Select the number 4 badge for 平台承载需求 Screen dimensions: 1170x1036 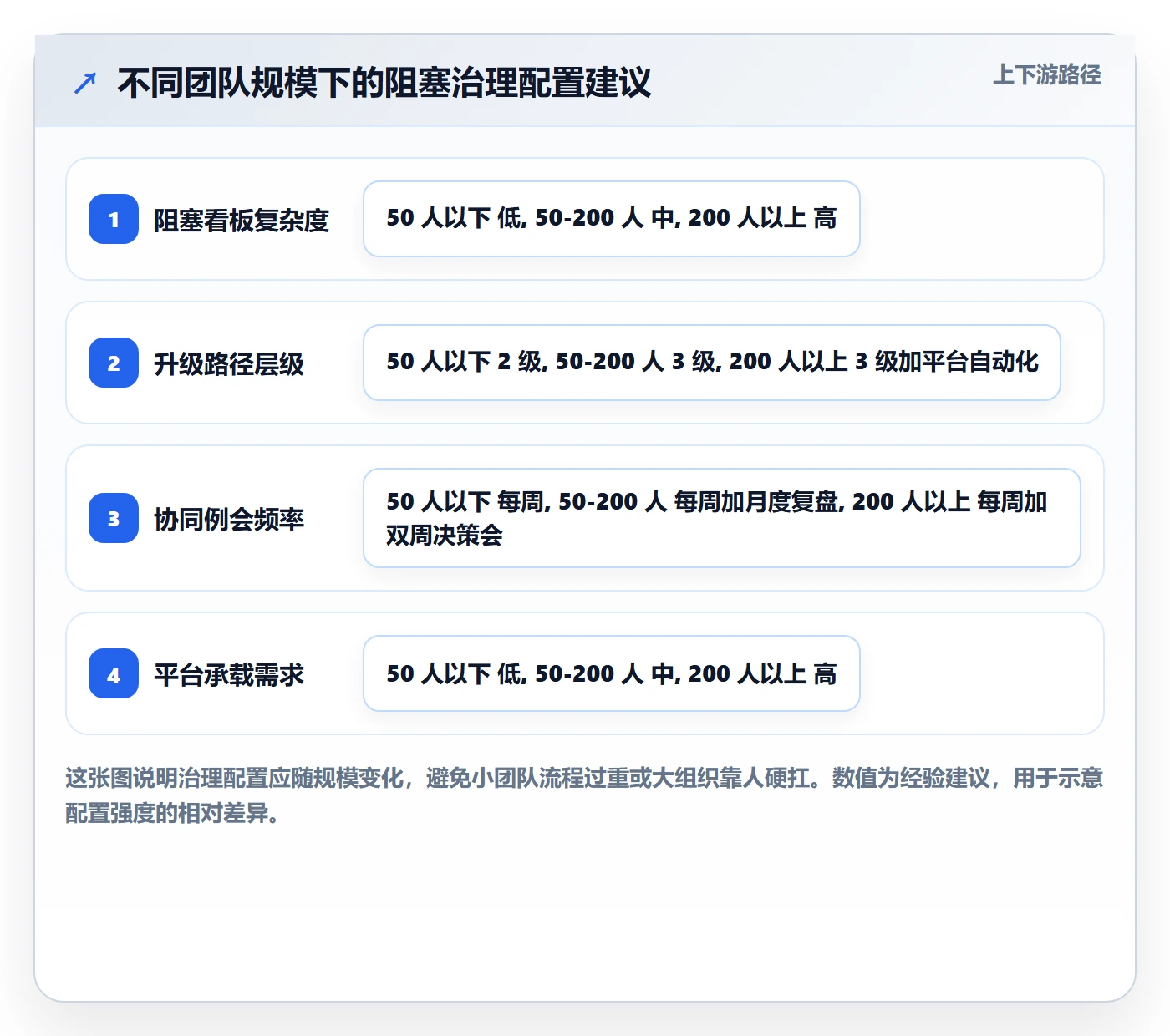click(x=114, y=673)
